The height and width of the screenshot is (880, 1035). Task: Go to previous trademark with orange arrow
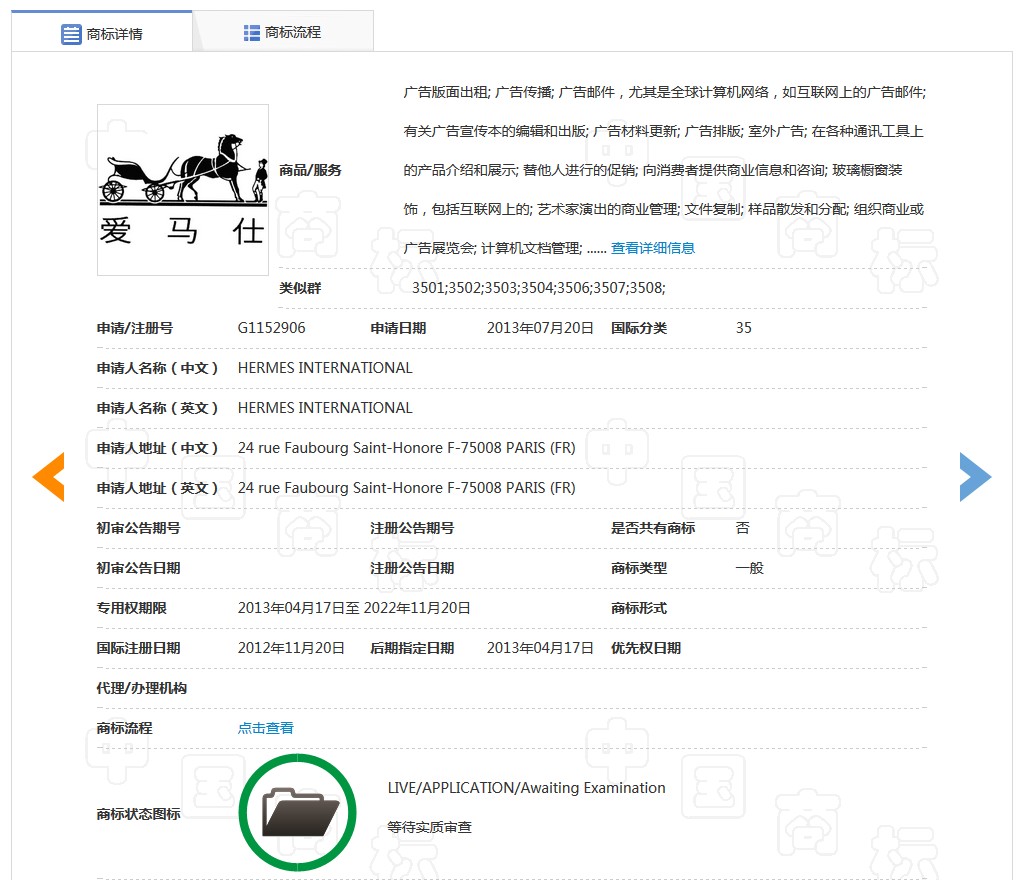[48, 477]
